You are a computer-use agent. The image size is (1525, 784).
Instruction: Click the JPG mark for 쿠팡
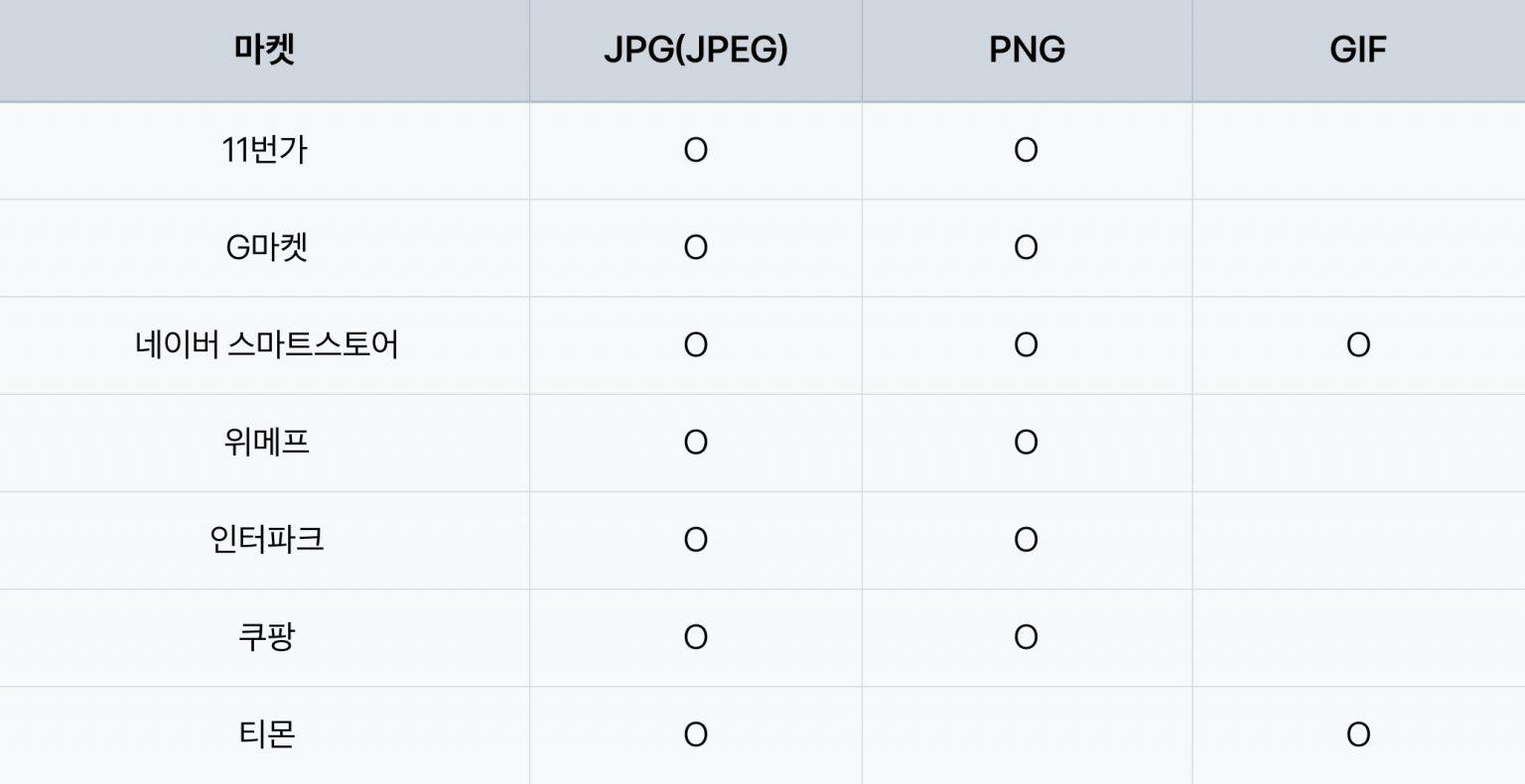pos(695,636)
